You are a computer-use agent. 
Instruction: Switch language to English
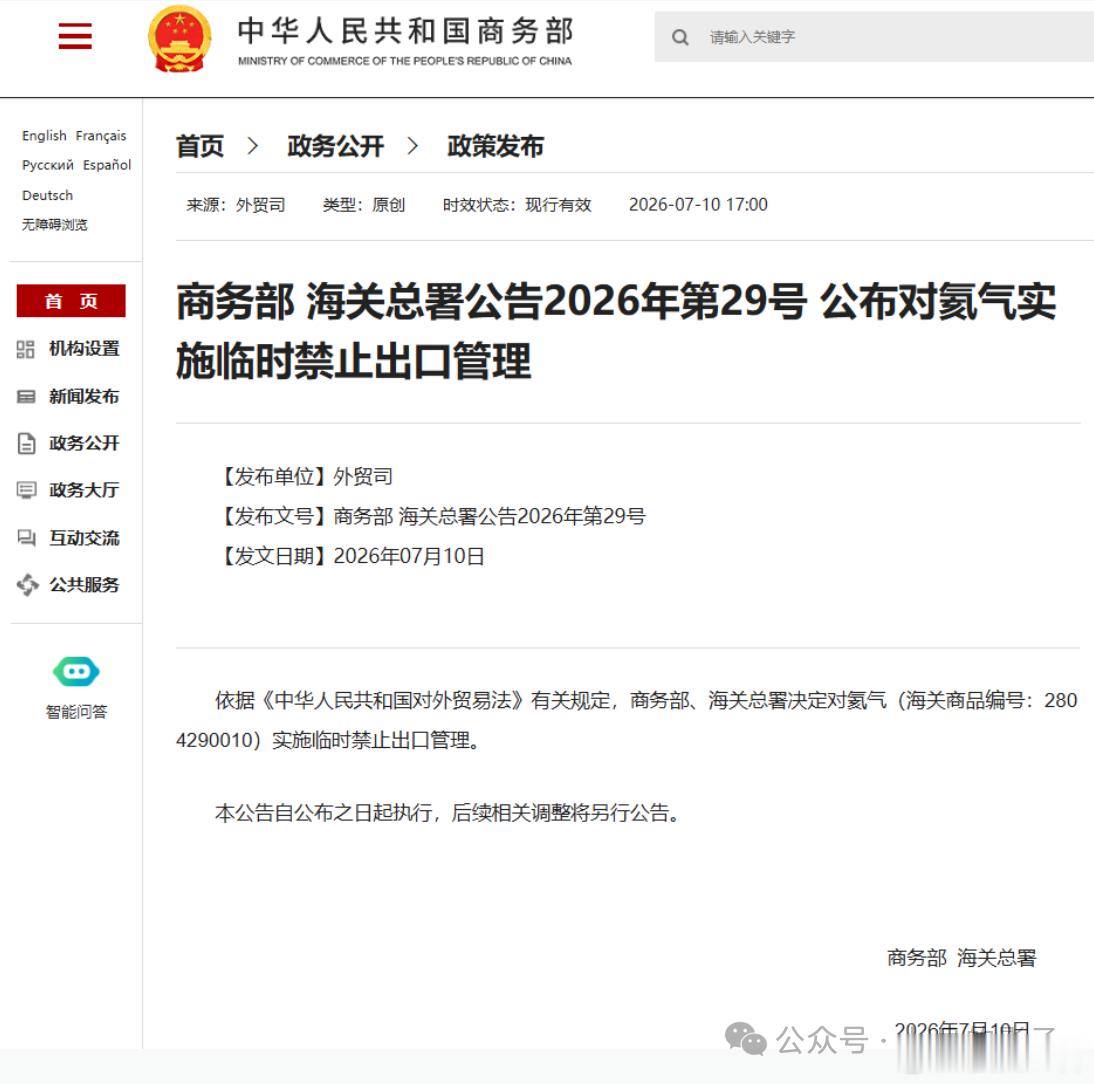(x=44, y=135)
